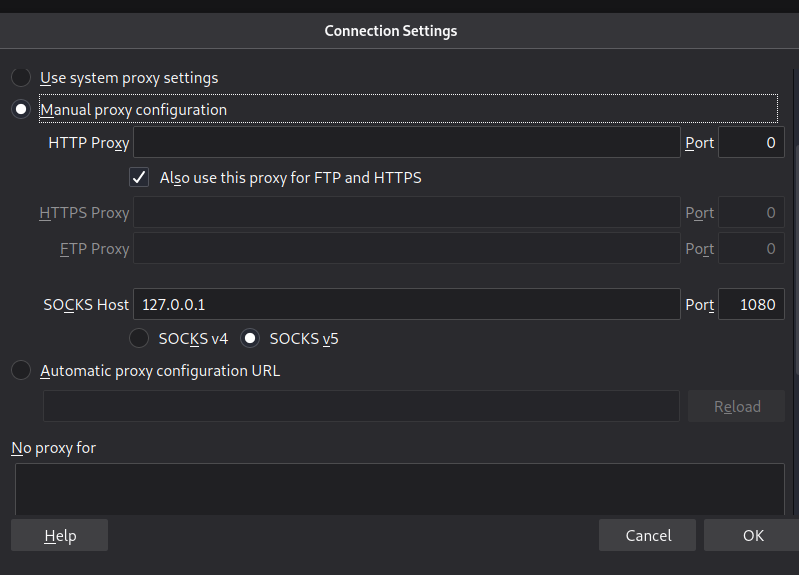Click the HTTPS Proxy text field
This screenshot has height=575, width=799.
407,212
